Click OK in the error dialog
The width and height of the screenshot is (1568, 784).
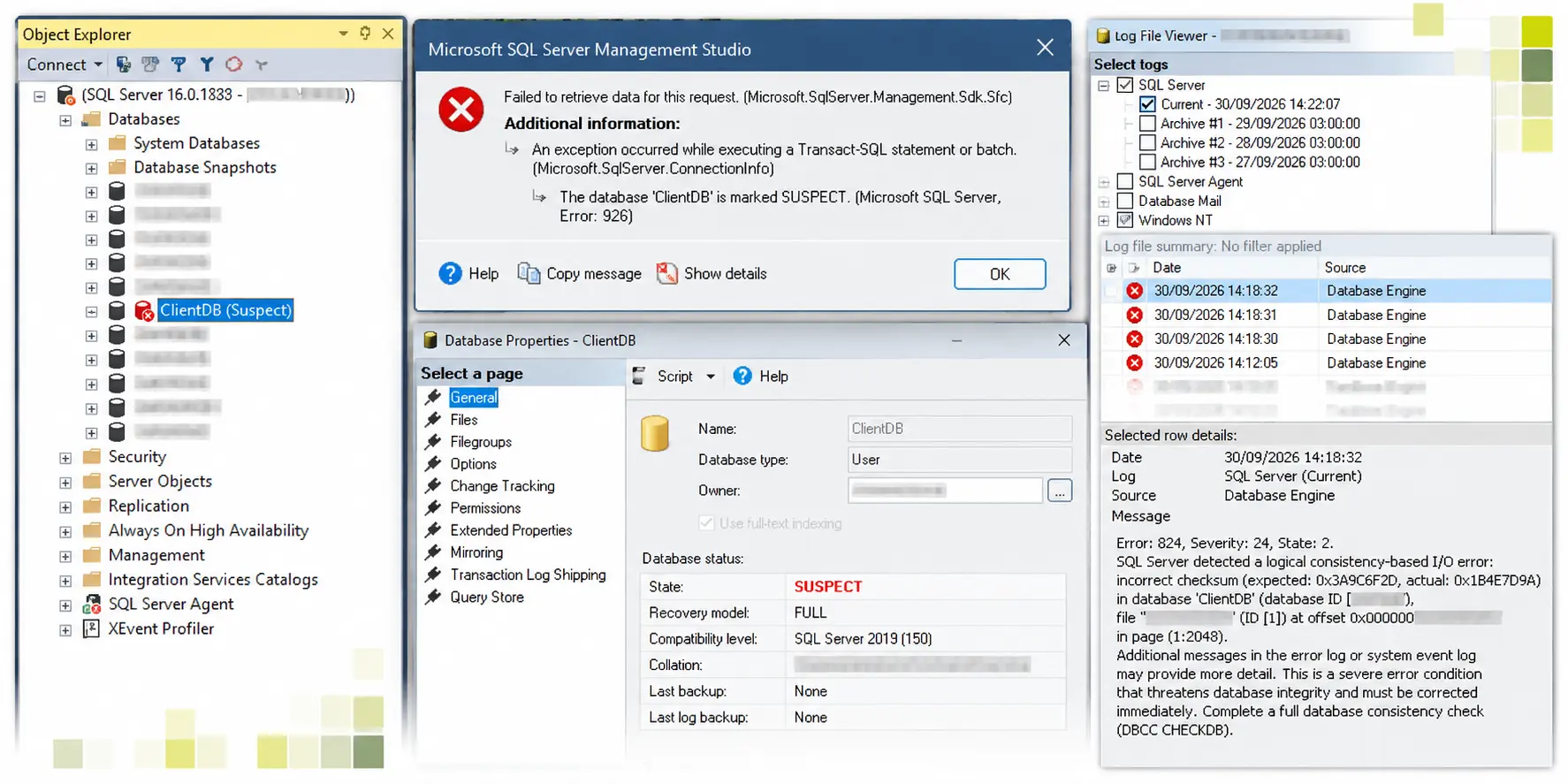point(1000,274)
